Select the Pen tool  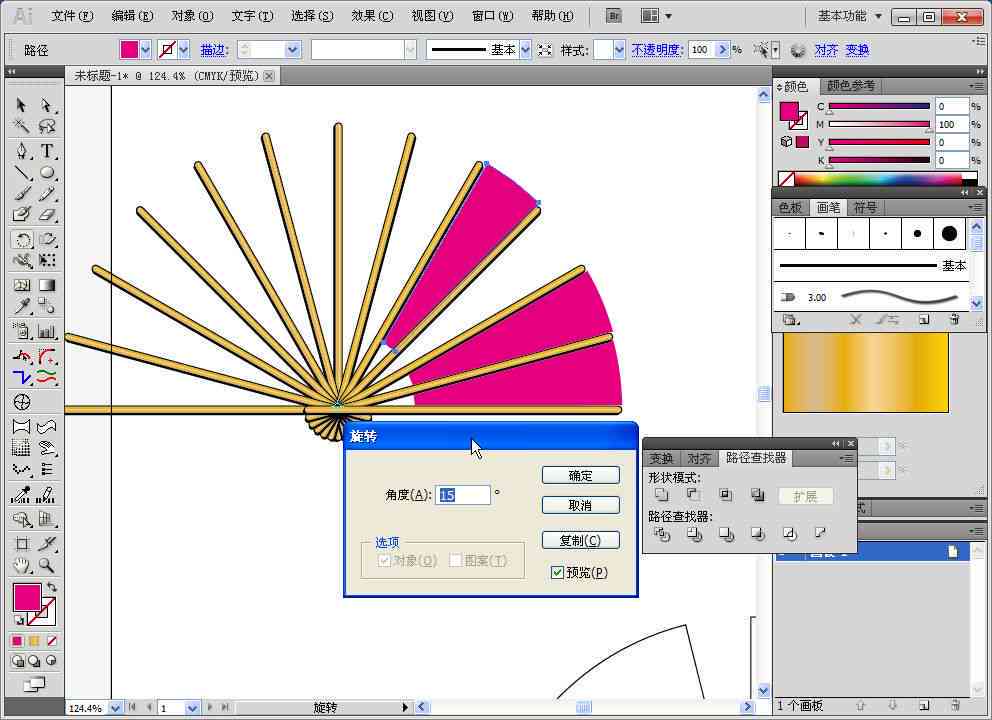click(x=21, y=151)
